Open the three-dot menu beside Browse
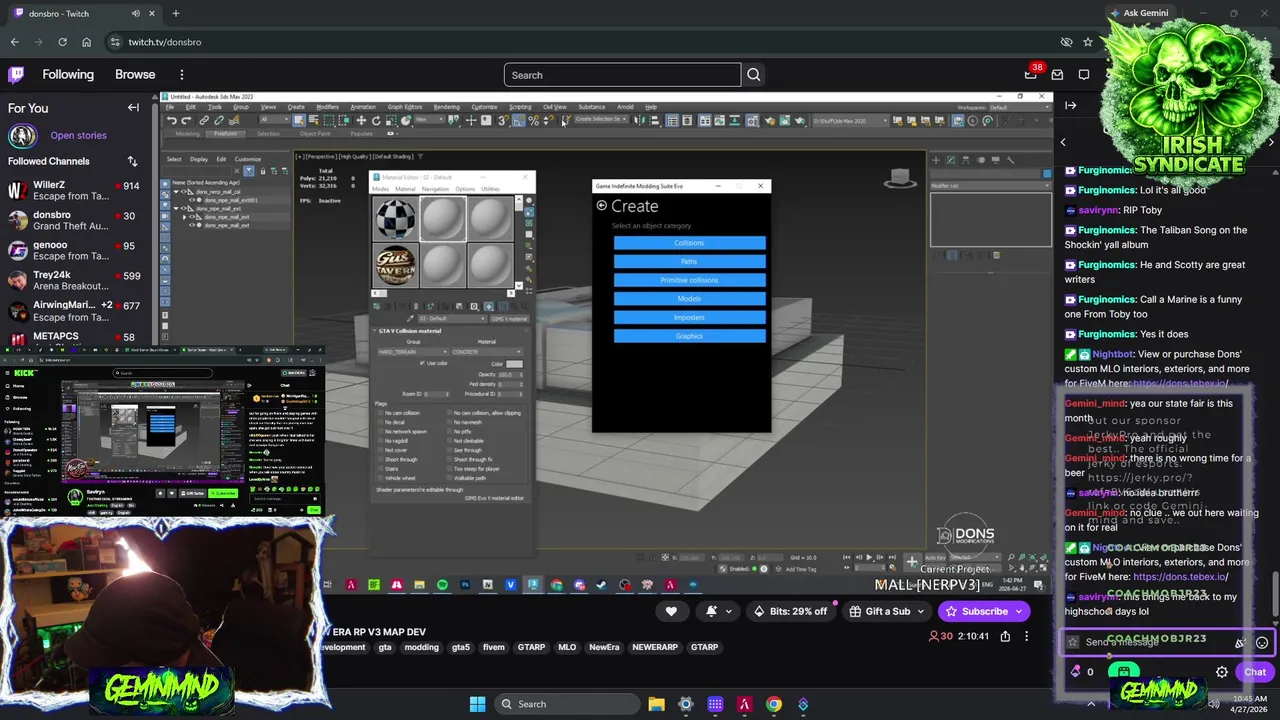Screen dimensions: 1280x720 pos(182,75)
